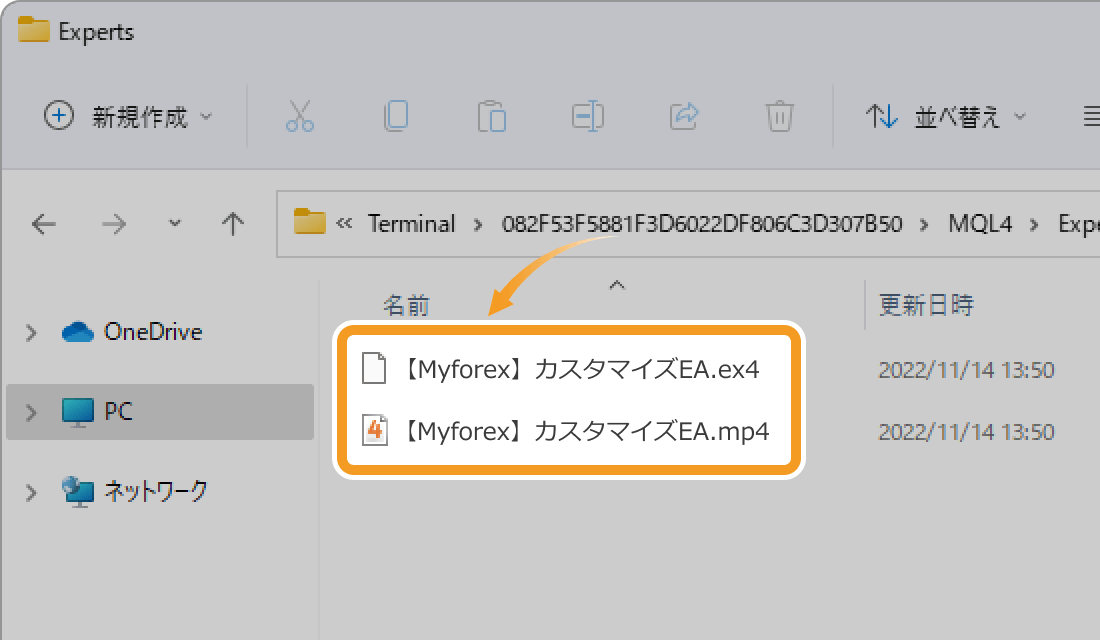Screen dimensions: 1100x640
Task: Click the network globe icon
Action: pos(77,491)
